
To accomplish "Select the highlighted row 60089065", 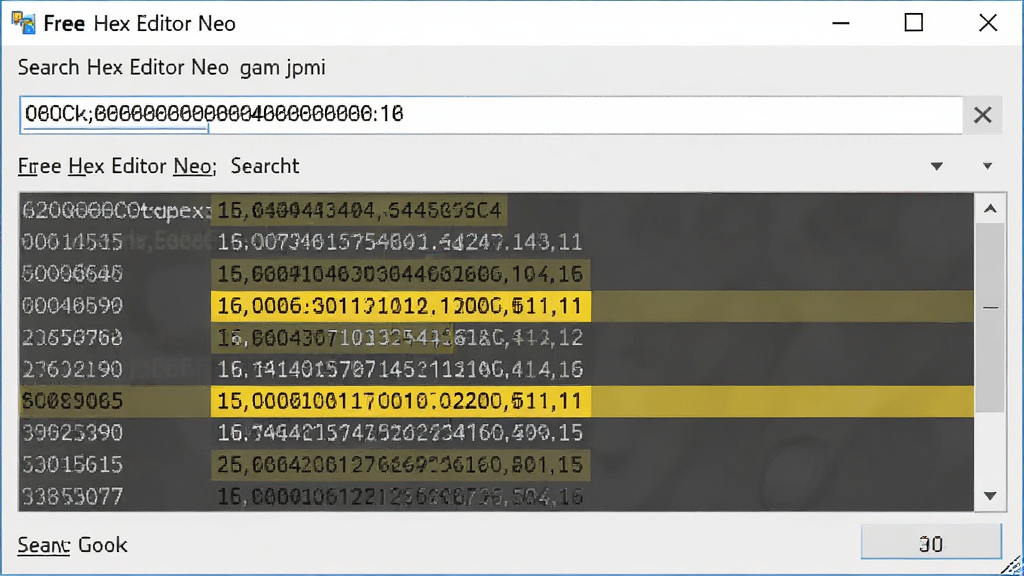I will (496, 401).
